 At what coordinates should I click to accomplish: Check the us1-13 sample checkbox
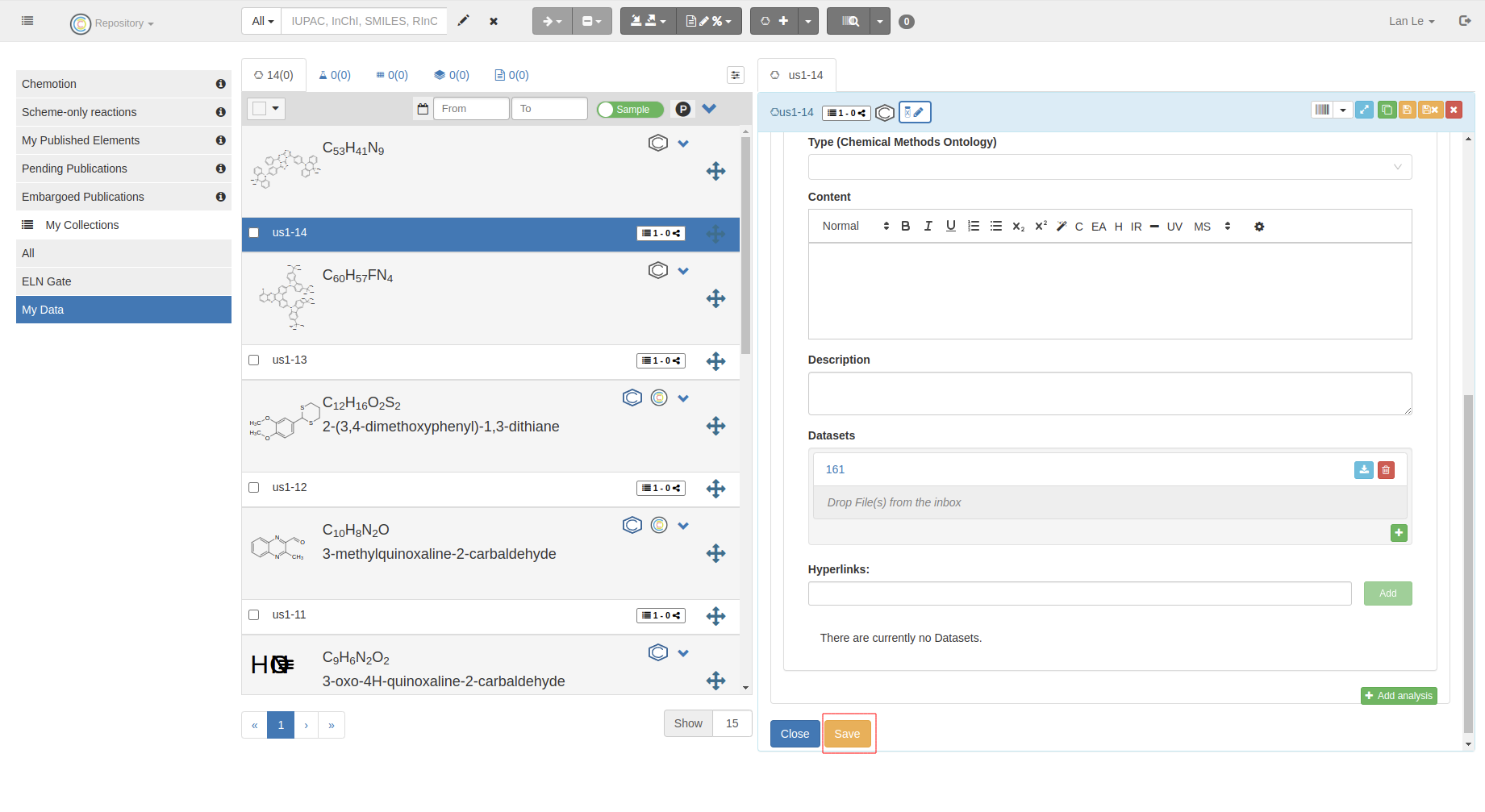click(254, 360)
